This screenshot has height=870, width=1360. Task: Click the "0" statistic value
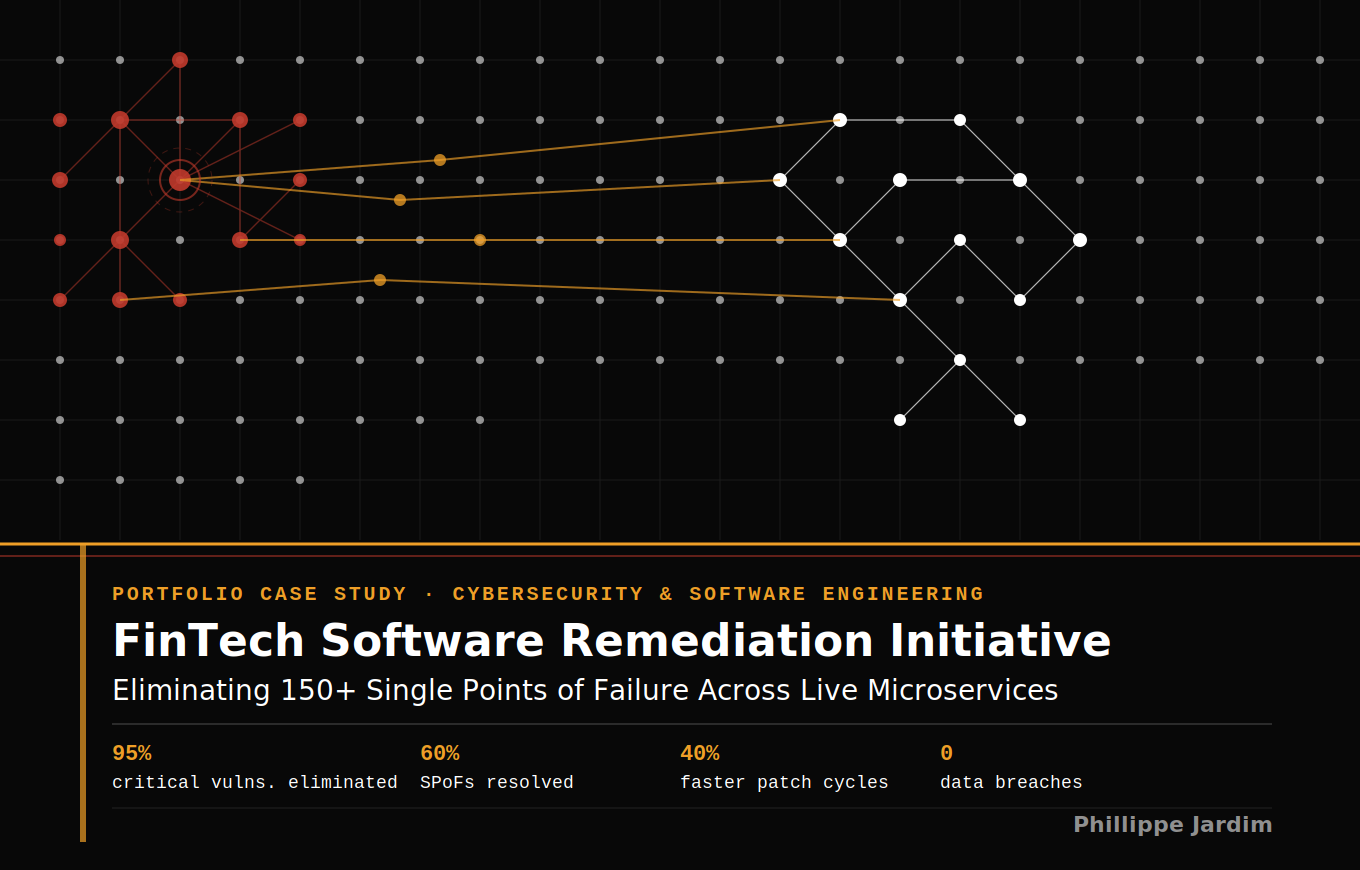(946, 754)
